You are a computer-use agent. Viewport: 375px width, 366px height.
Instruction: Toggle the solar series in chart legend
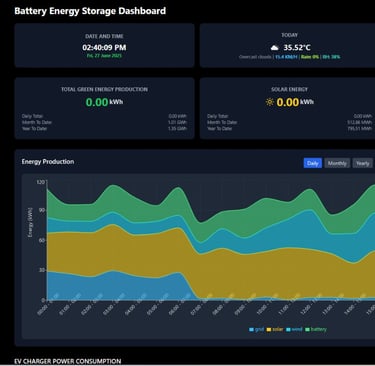275,329
